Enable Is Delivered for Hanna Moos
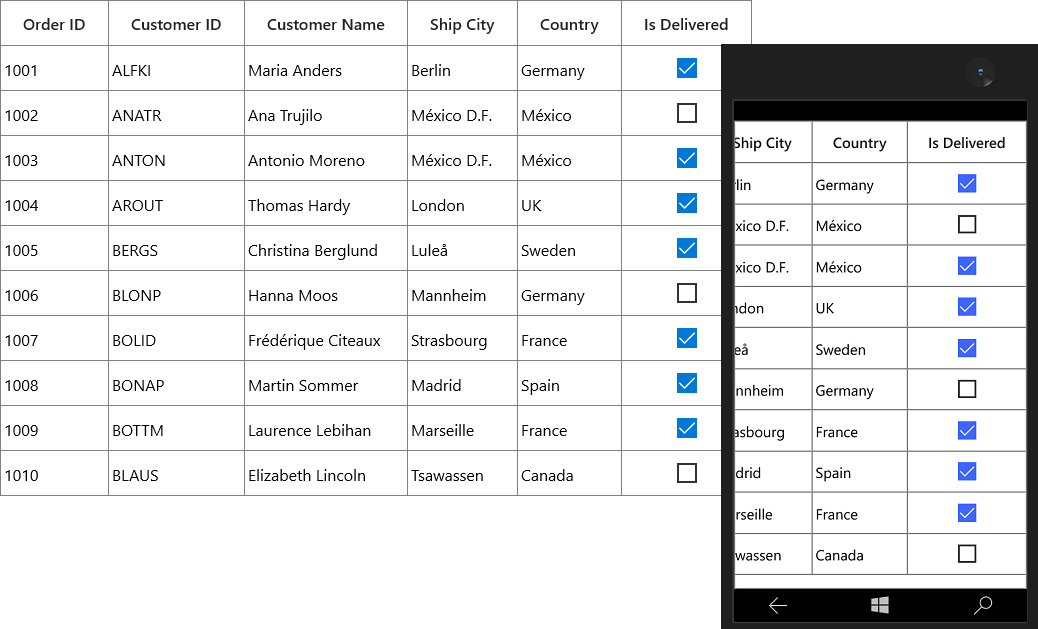 (x=686, y=294)
